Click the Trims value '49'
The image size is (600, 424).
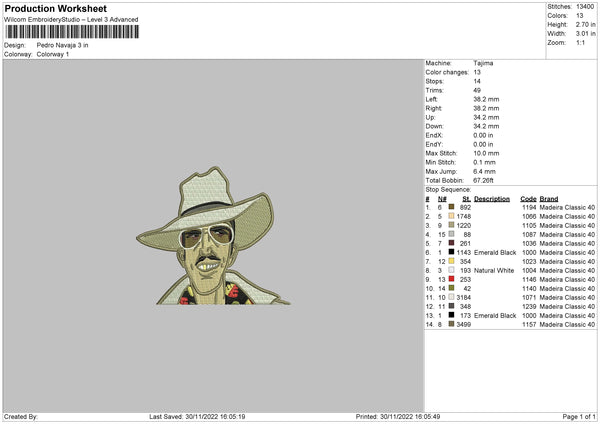pos(477,90)
